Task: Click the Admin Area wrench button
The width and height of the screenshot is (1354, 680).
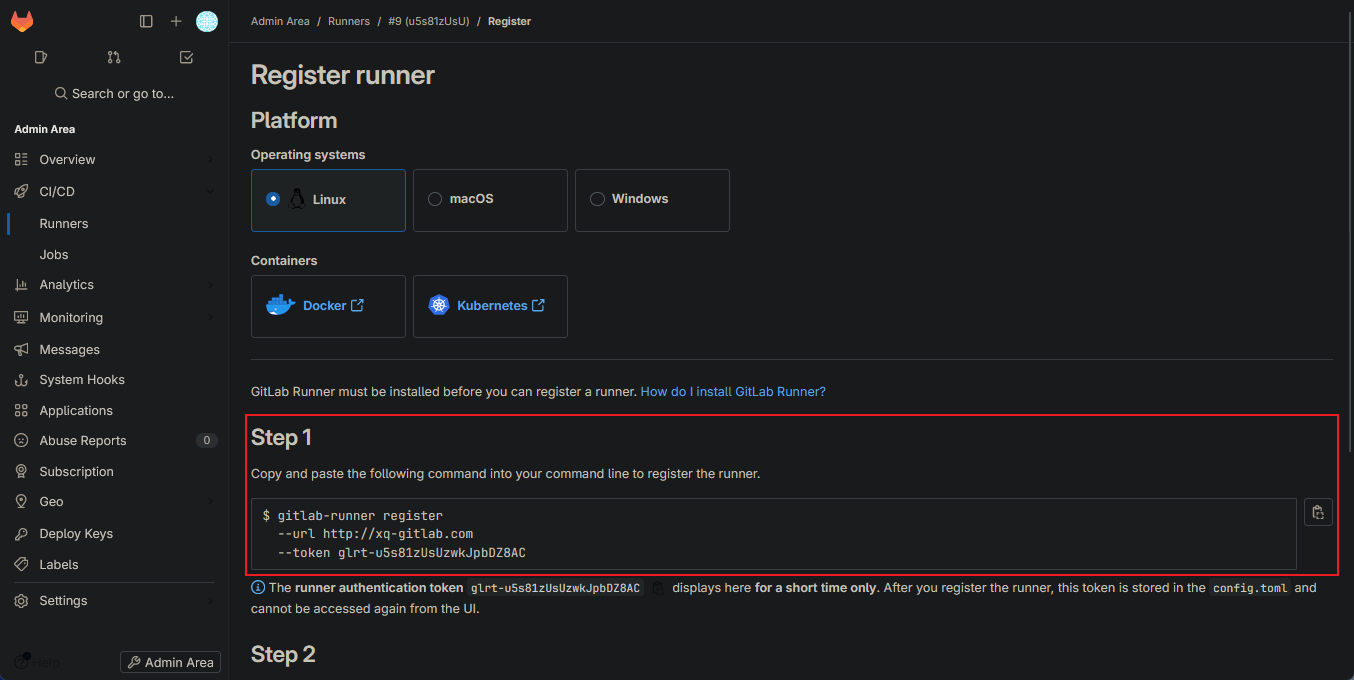Action: pos(170,662)
